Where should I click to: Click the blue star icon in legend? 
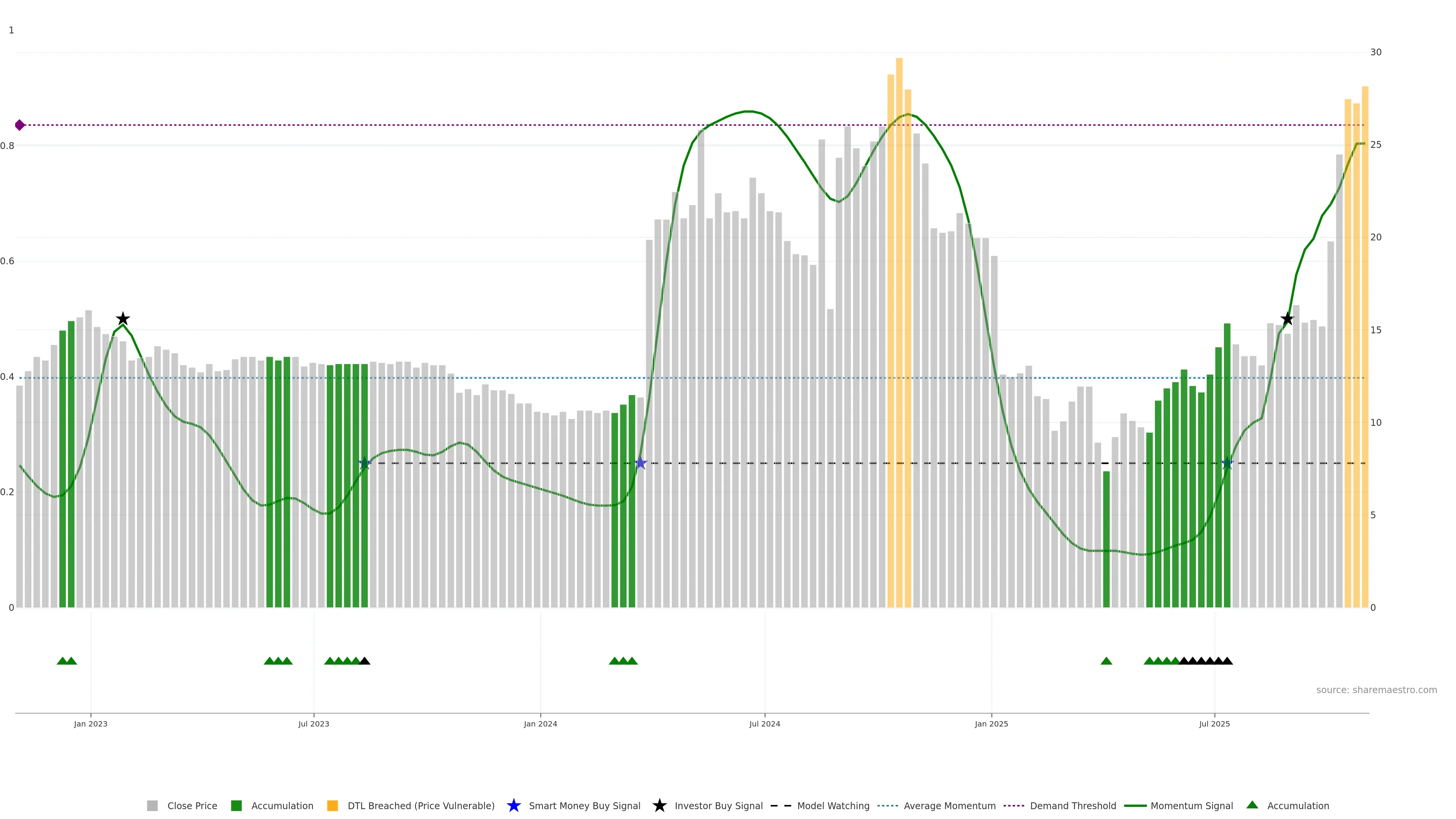tap(513, 805)
